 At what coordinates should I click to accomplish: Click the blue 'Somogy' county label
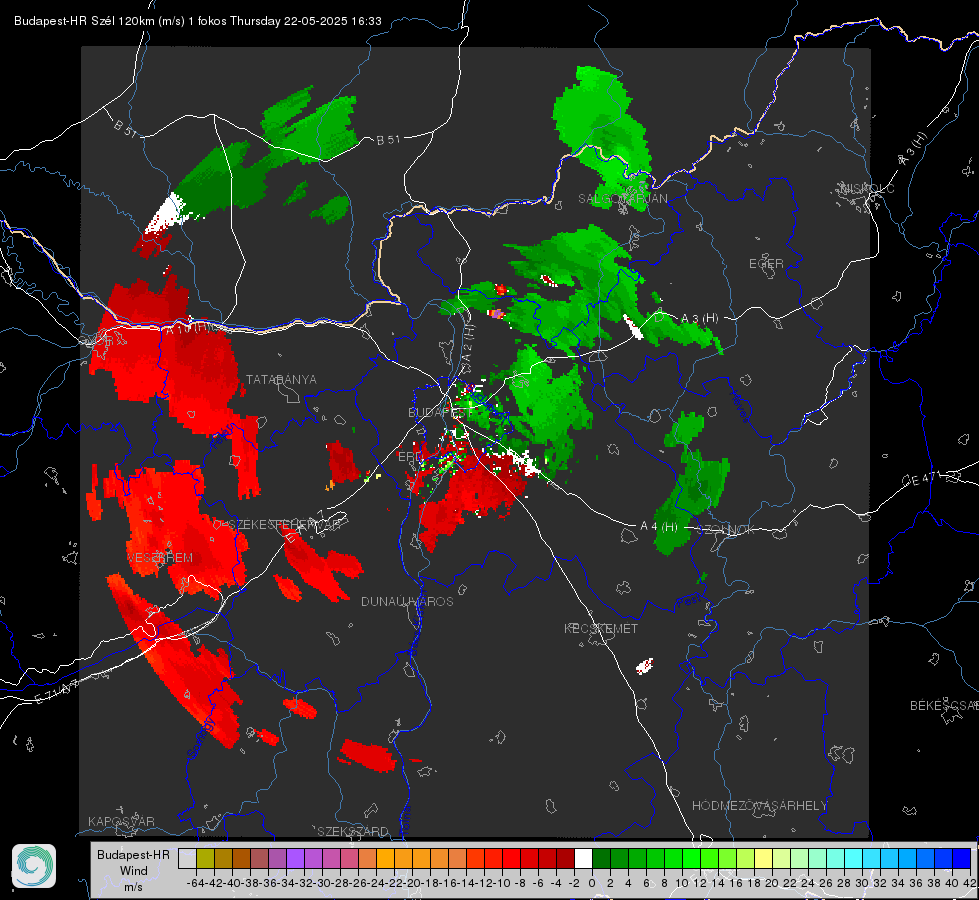(201, 738)
